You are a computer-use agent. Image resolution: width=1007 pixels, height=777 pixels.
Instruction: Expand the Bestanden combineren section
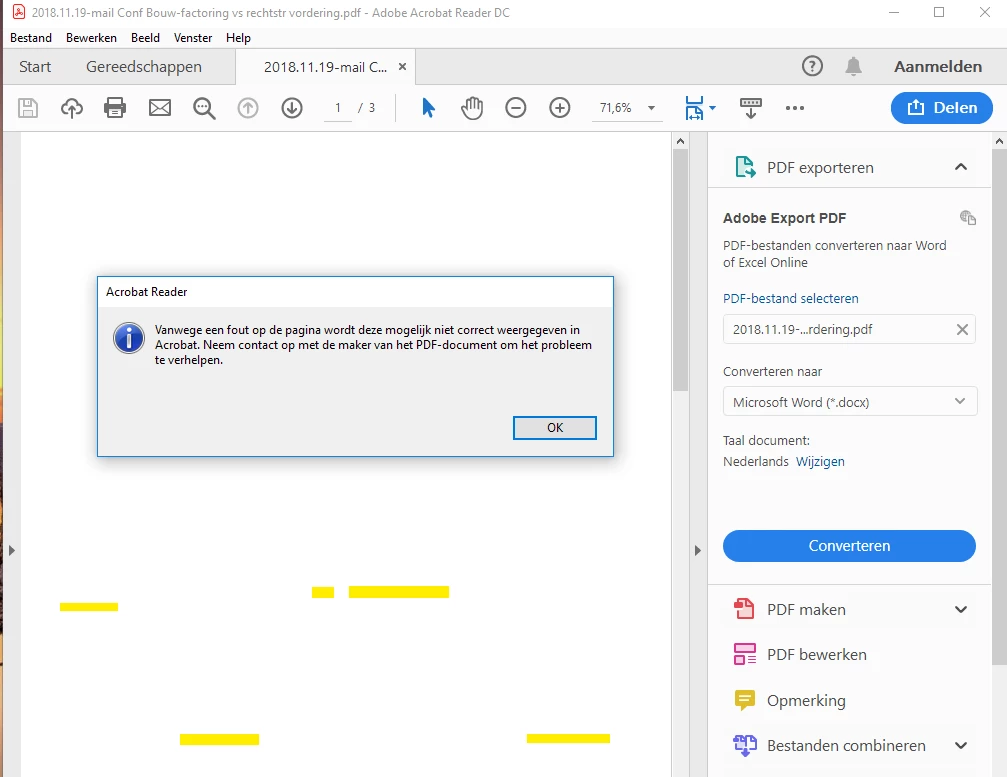tap(961, 746)
